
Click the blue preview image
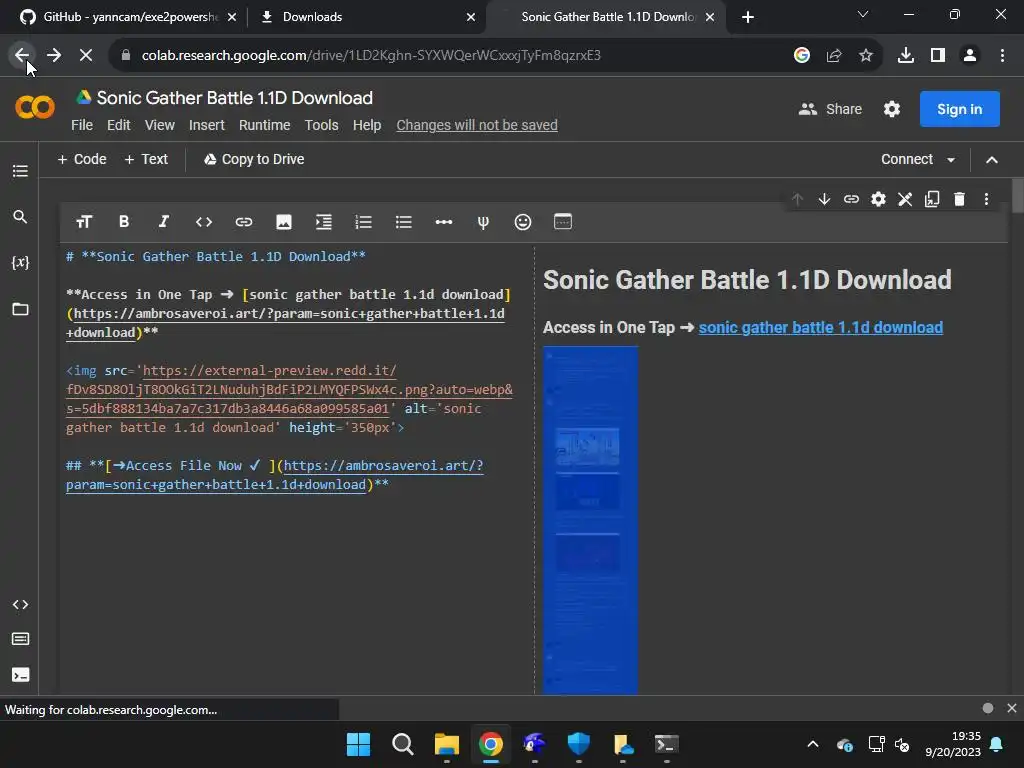pos(590,520)
